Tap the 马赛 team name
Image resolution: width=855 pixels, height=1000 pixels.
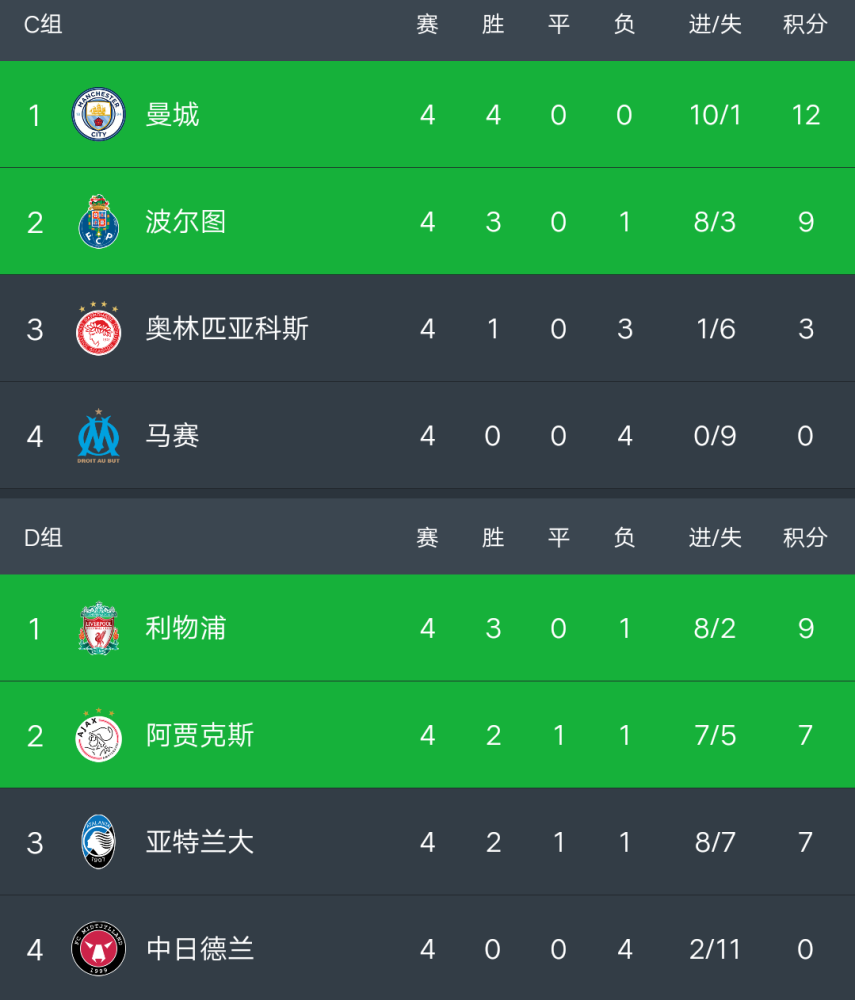coord(172,436)
